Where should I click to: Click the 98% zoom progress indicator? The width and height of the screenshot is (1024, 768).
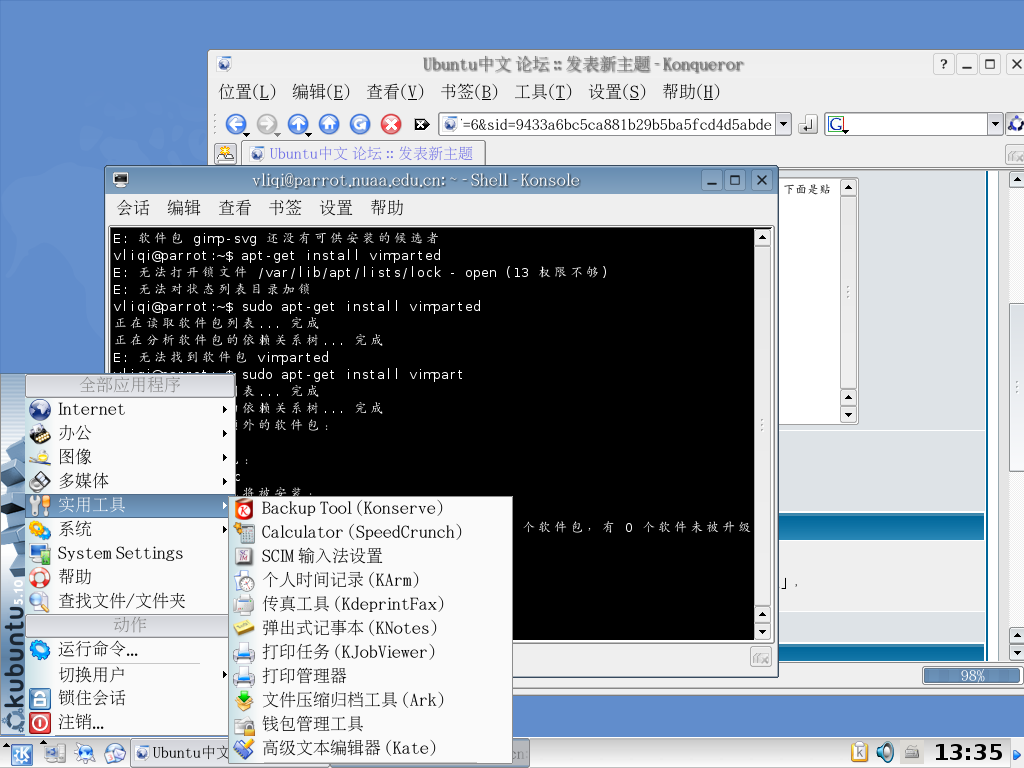(972, 676)
